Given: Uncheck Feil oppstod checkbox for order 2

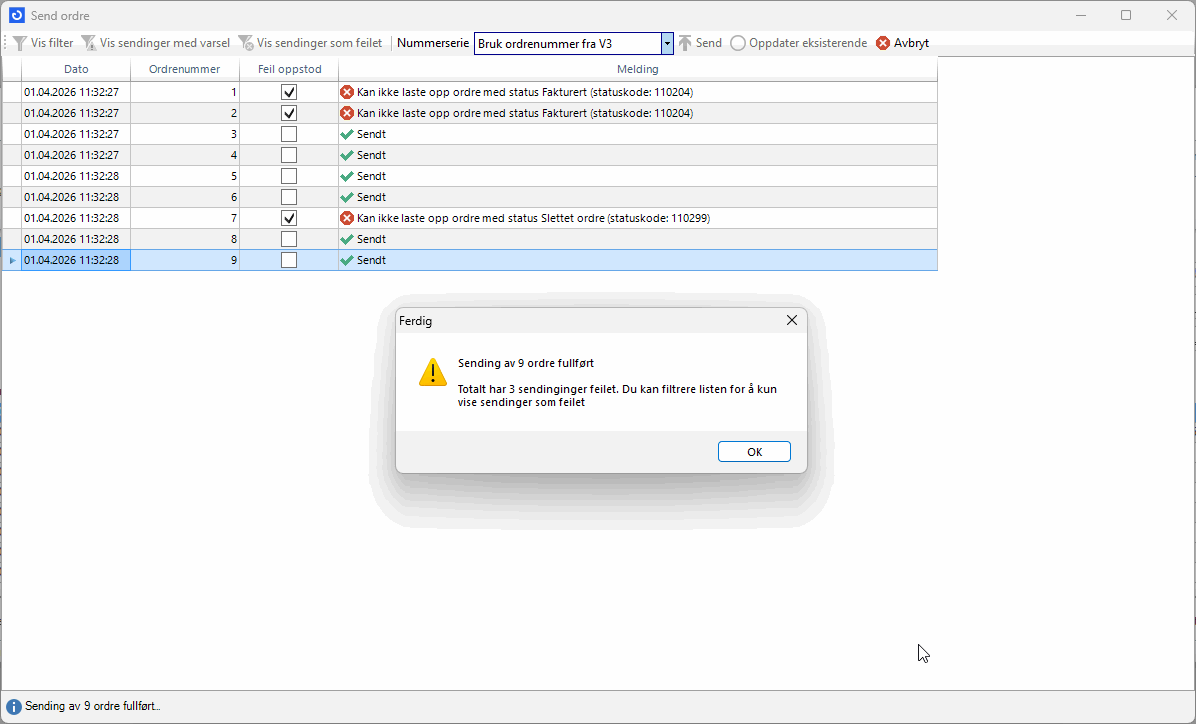Looking at the screenshot, I should 289,113.
